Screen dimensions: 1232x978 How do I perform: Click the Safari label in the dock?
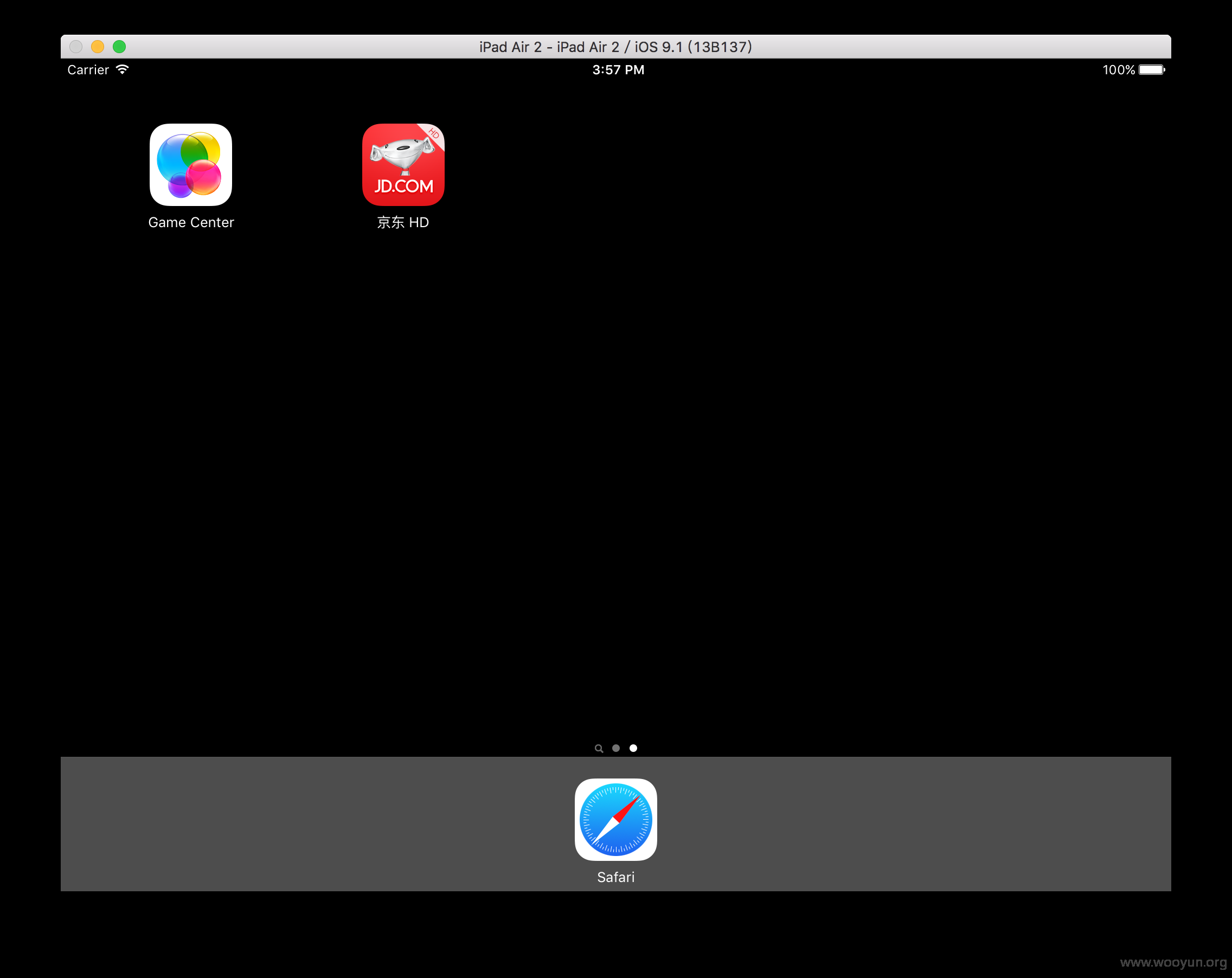(616, 877)
